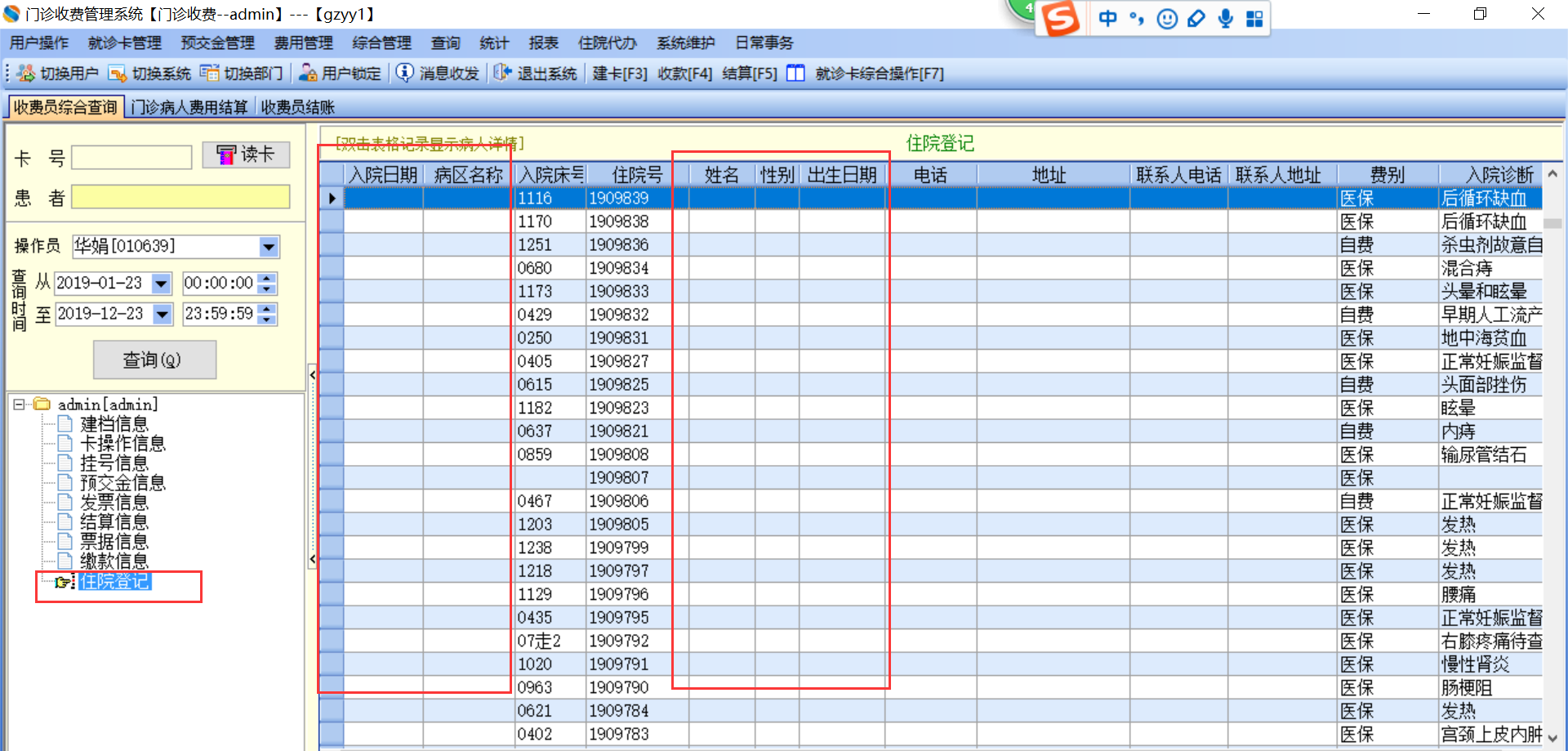This screenshot has width=1568, height=751.
Task: Click the 住院号 column header
Action: point(637,175)
